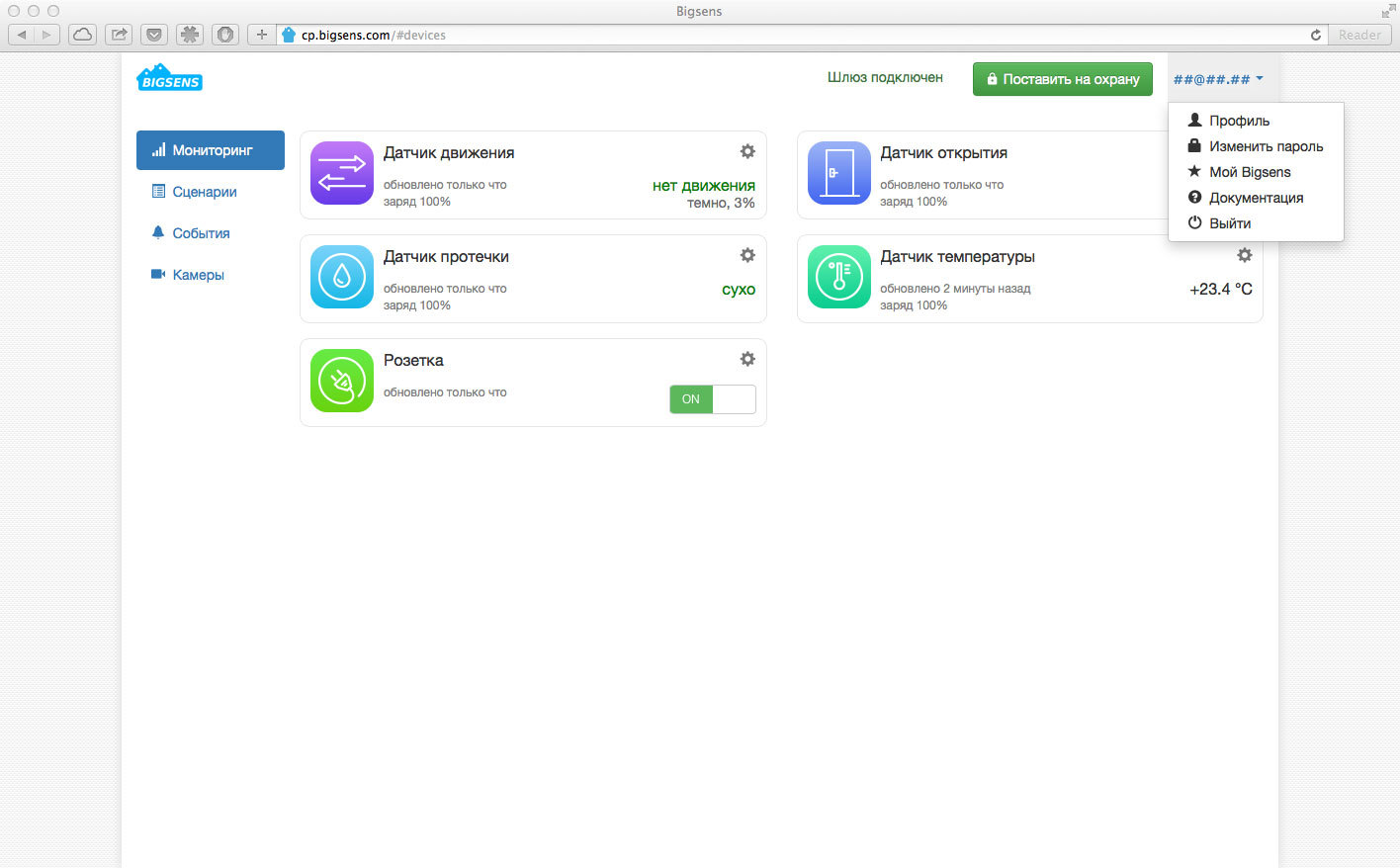Click the plus add-bookmark button
1400x868 pixels.
[261, 35]
